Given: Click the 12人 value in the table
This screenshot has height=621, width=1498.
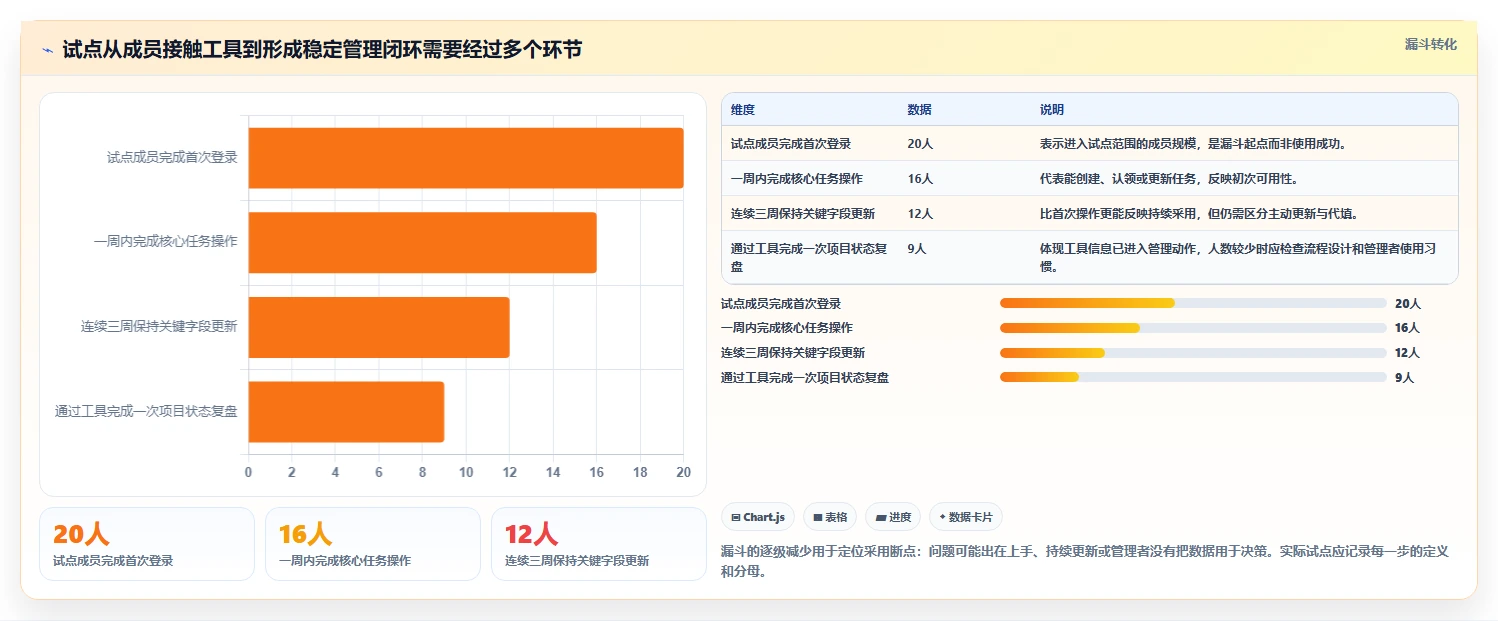Looking at the screenshot, I should 920,214.
